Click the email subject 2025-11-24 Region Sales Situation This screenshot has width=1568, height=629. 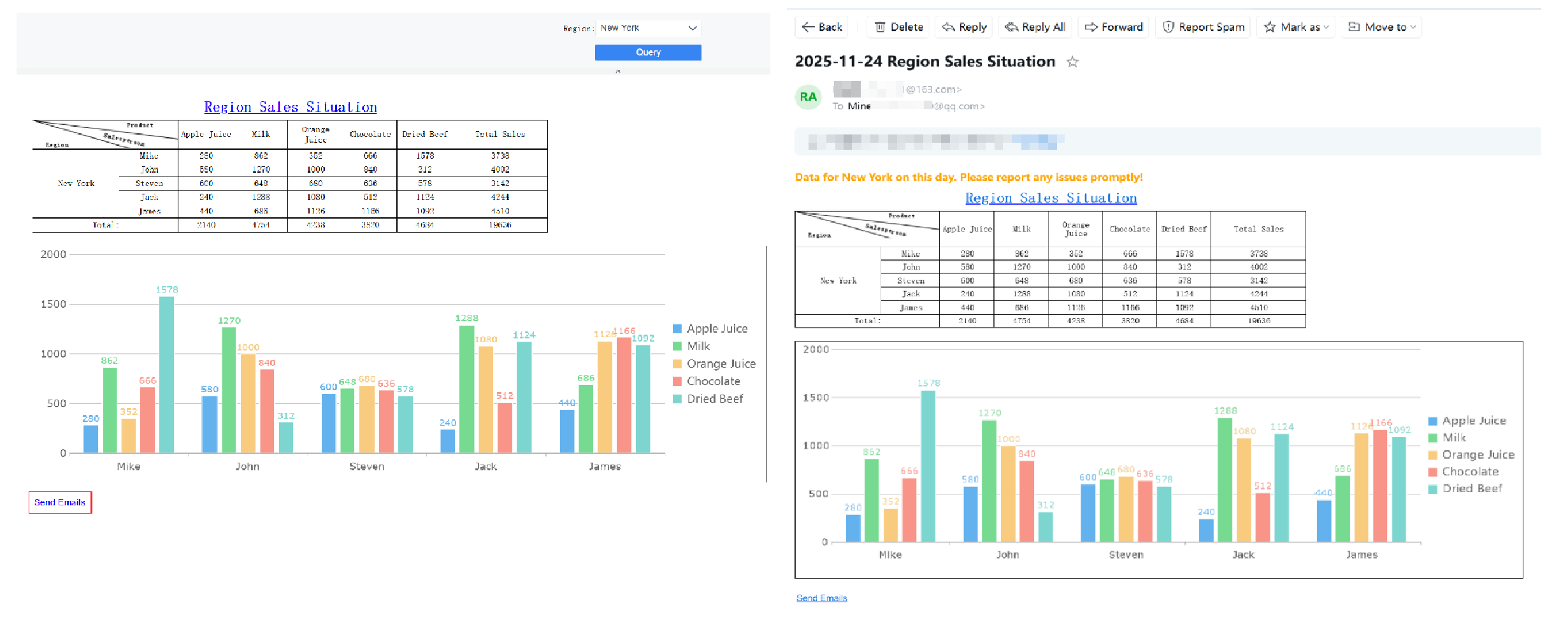tap(924, 62)
